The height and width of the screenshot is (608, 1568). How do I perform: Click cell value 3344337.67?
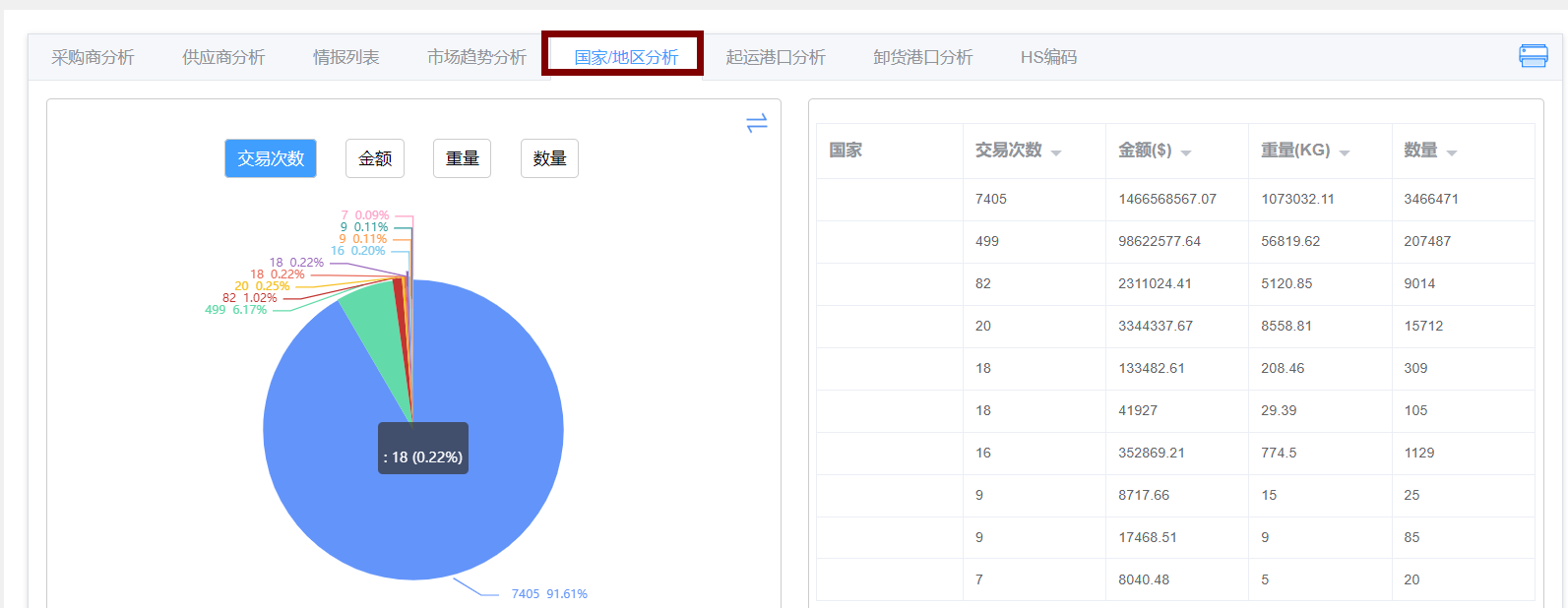pos(1156,326)
